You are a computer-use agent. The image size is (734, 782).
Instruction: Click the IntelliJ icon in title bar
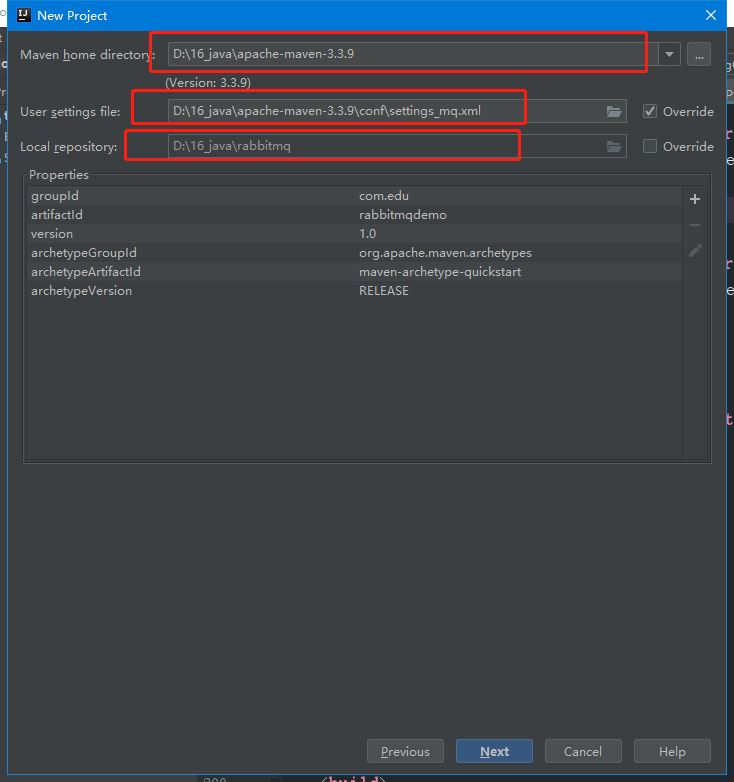click(23, 15)
